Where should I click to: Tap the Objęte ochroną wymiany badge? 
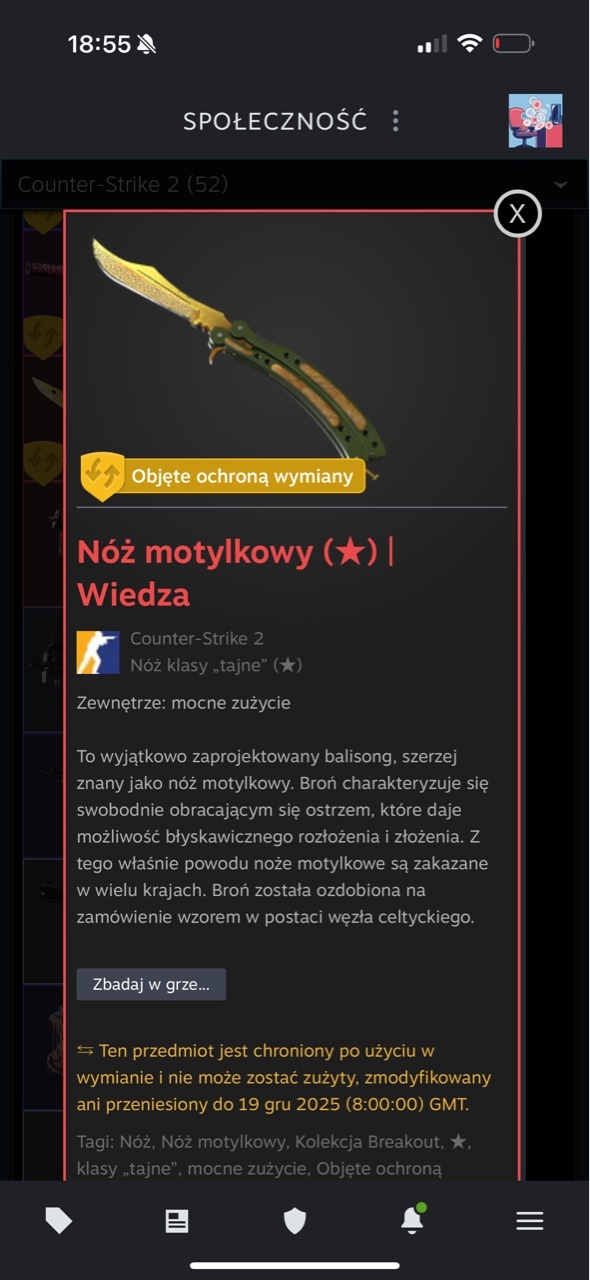coord(223,476)
